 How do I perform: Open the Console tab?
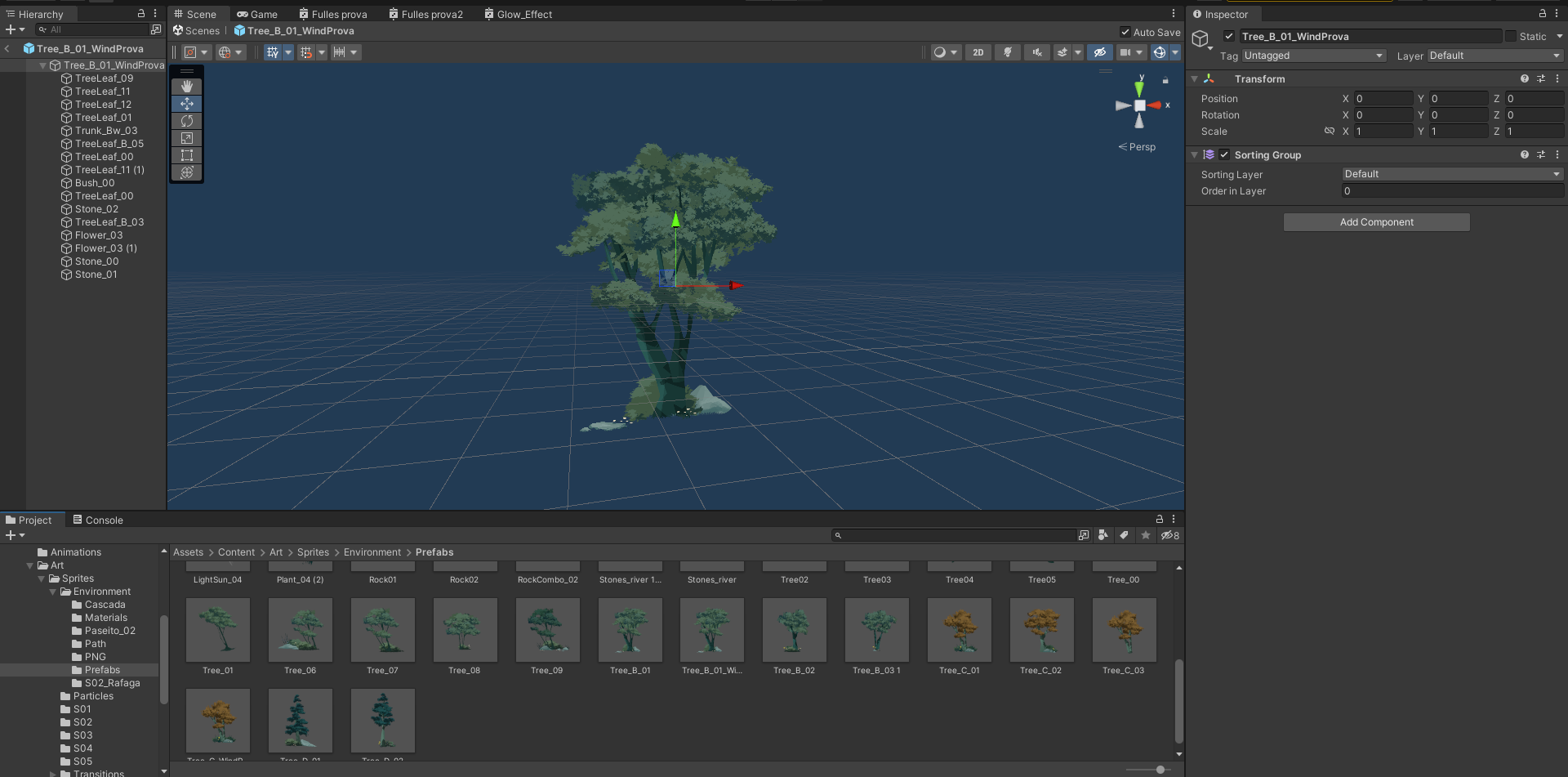coord(98,520)
